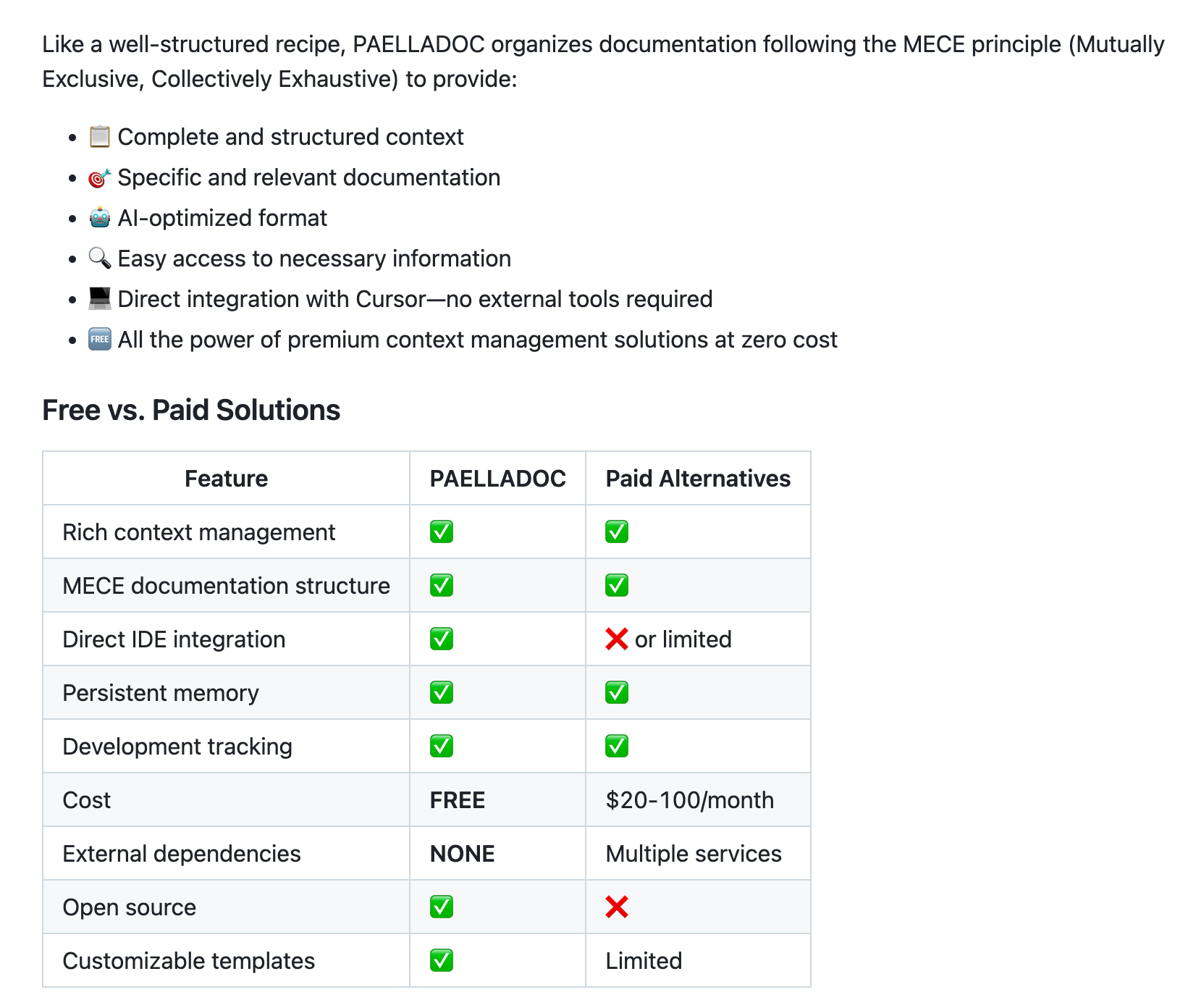The width and height of the screenshot is (1196, 1008).
Task: Click the magnifying glass emoji beside Easy access
Action: tap(100, 258)
